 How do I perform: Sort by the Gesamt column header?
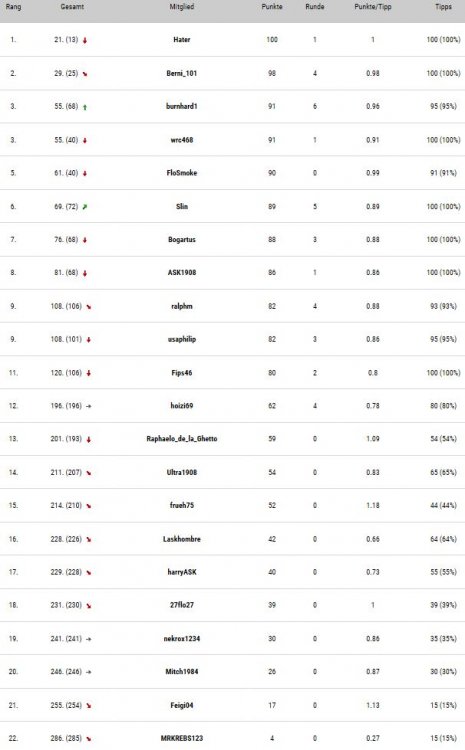pos(72,7)
